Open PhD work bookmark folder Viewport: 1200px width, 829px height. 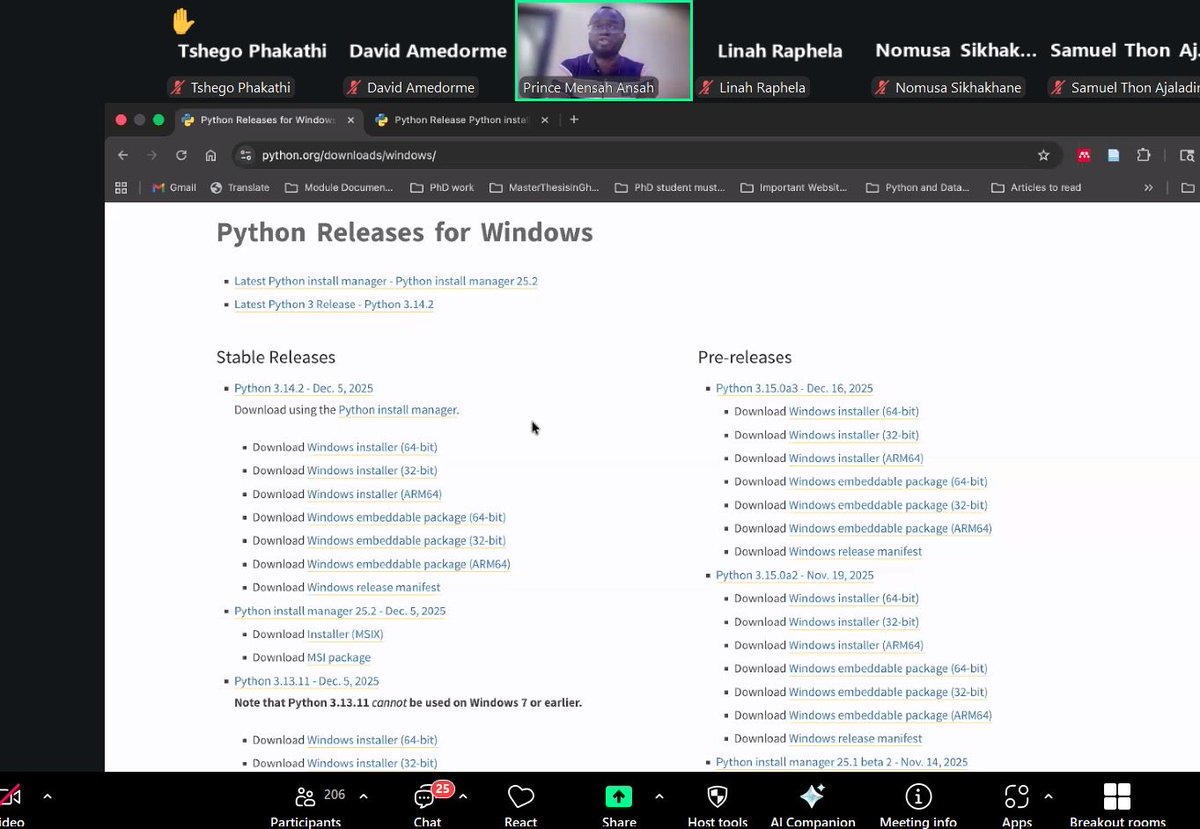441,187
